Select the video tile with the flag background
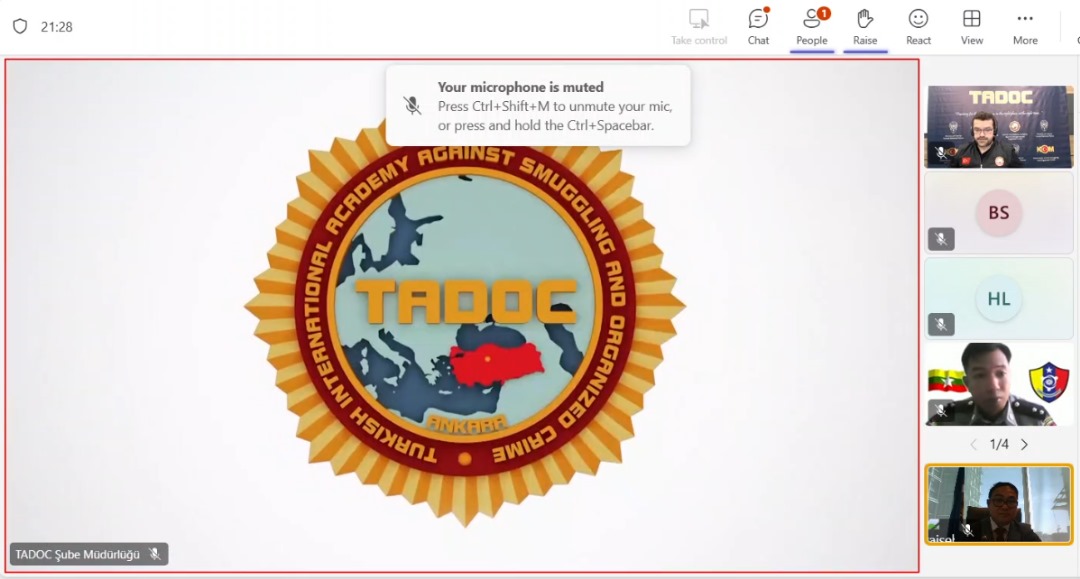This screenshot has height=579, width=1080. tap(999, 384)
